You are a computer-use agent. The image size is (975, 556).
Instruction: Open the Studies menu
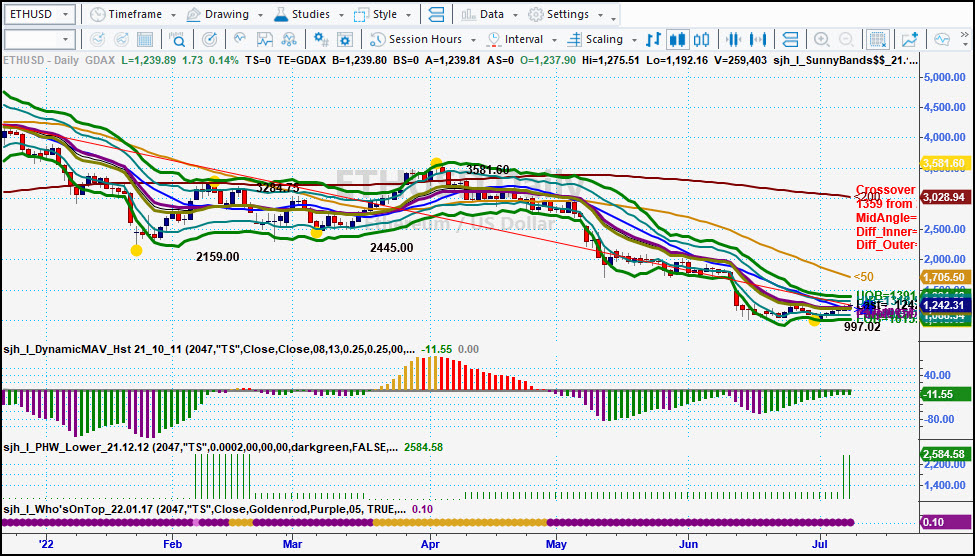(307, 14)
